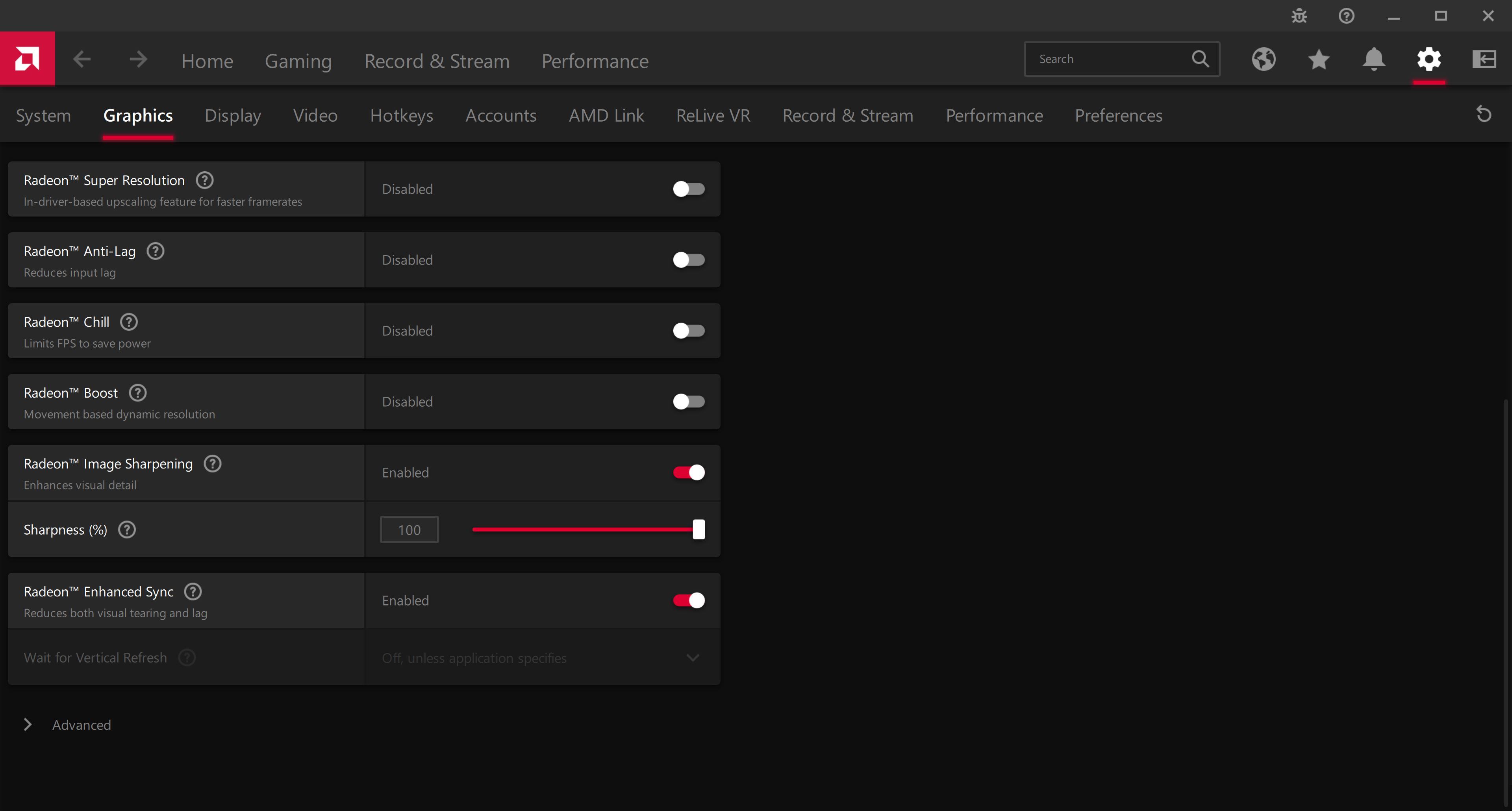1512x811 pixels.
Task: Show help for Radeon Super Resolution
Action: pyautogui.click(x=204, y=180)
